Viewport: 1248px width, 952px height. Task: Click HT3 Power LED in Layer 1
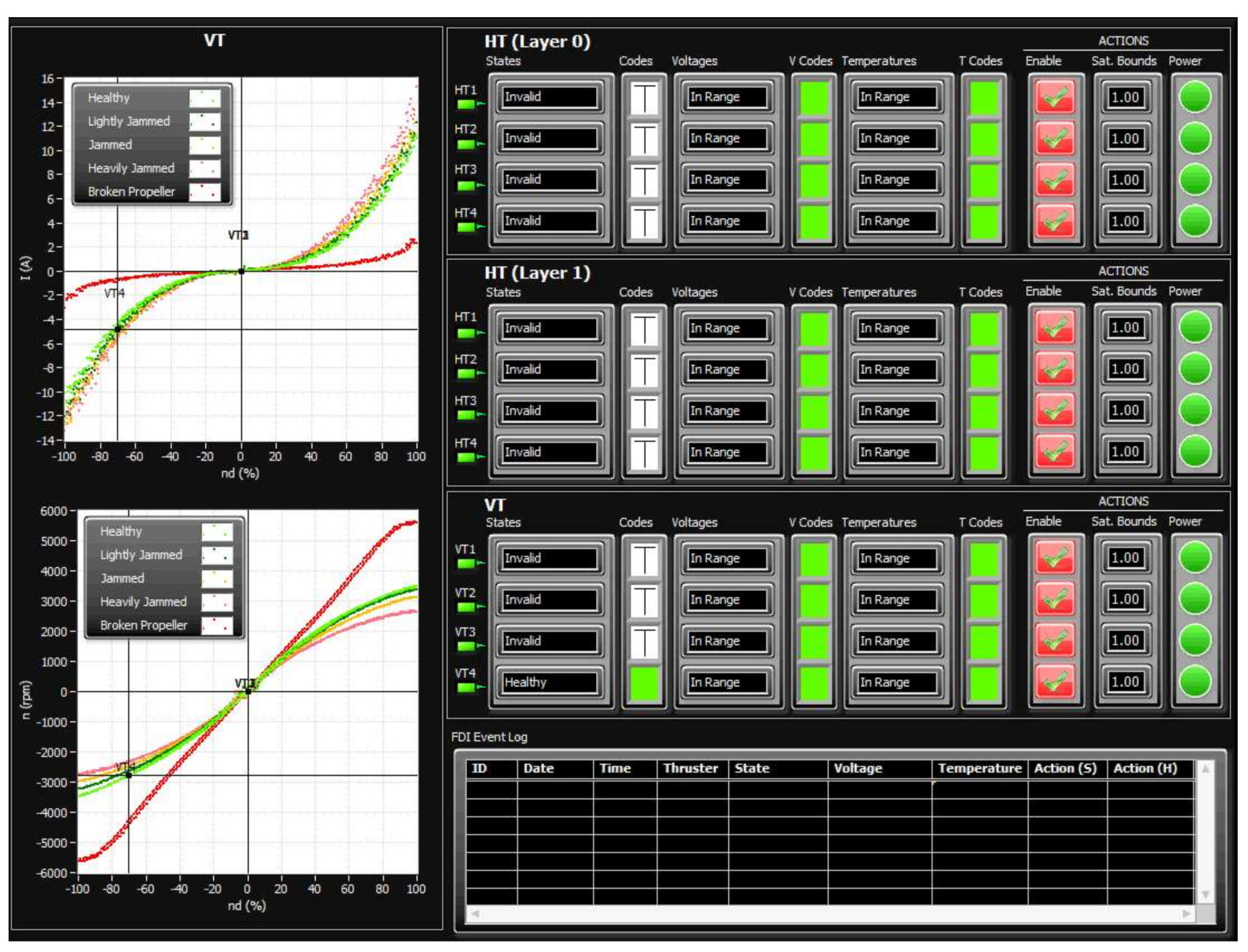[1195, 410]
